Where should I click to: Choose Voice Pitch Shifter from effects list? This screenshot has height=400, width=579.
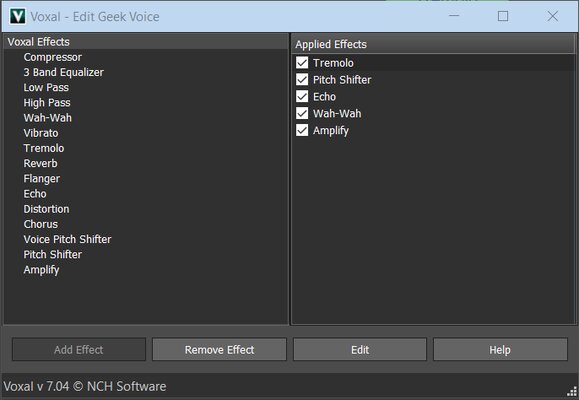(67, 239)
